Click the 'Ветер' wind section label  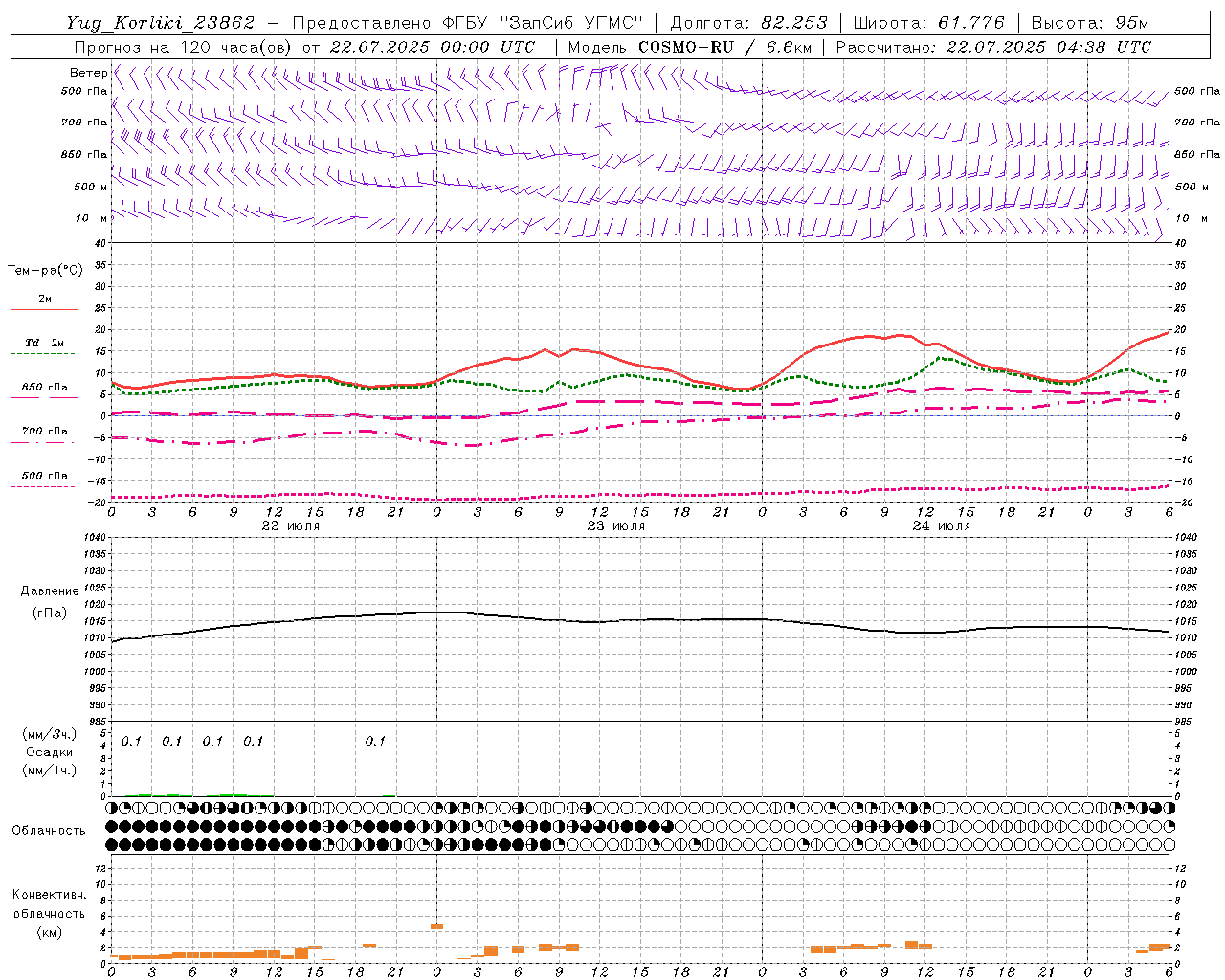click(88, 73)
